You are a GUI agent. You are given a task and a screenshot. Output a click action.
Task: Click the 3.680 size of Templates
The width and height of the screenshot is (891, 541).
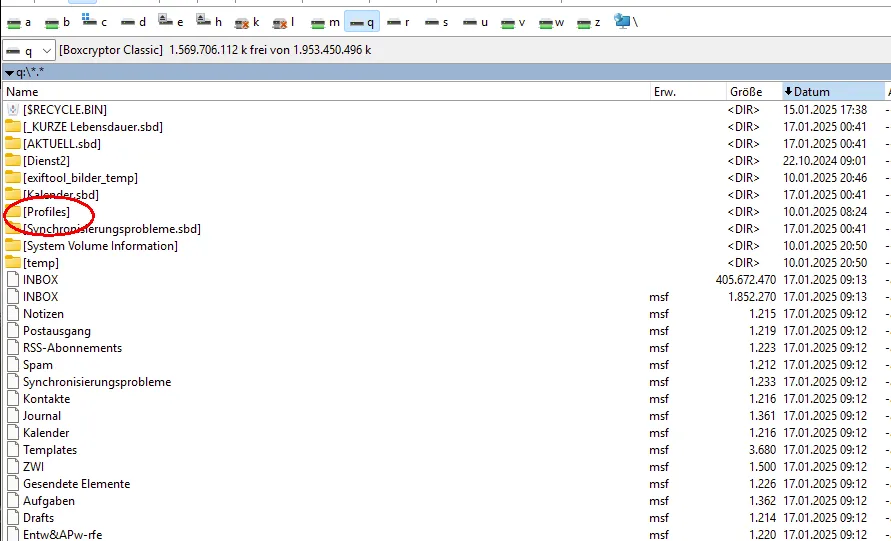(x=763, y=450)
